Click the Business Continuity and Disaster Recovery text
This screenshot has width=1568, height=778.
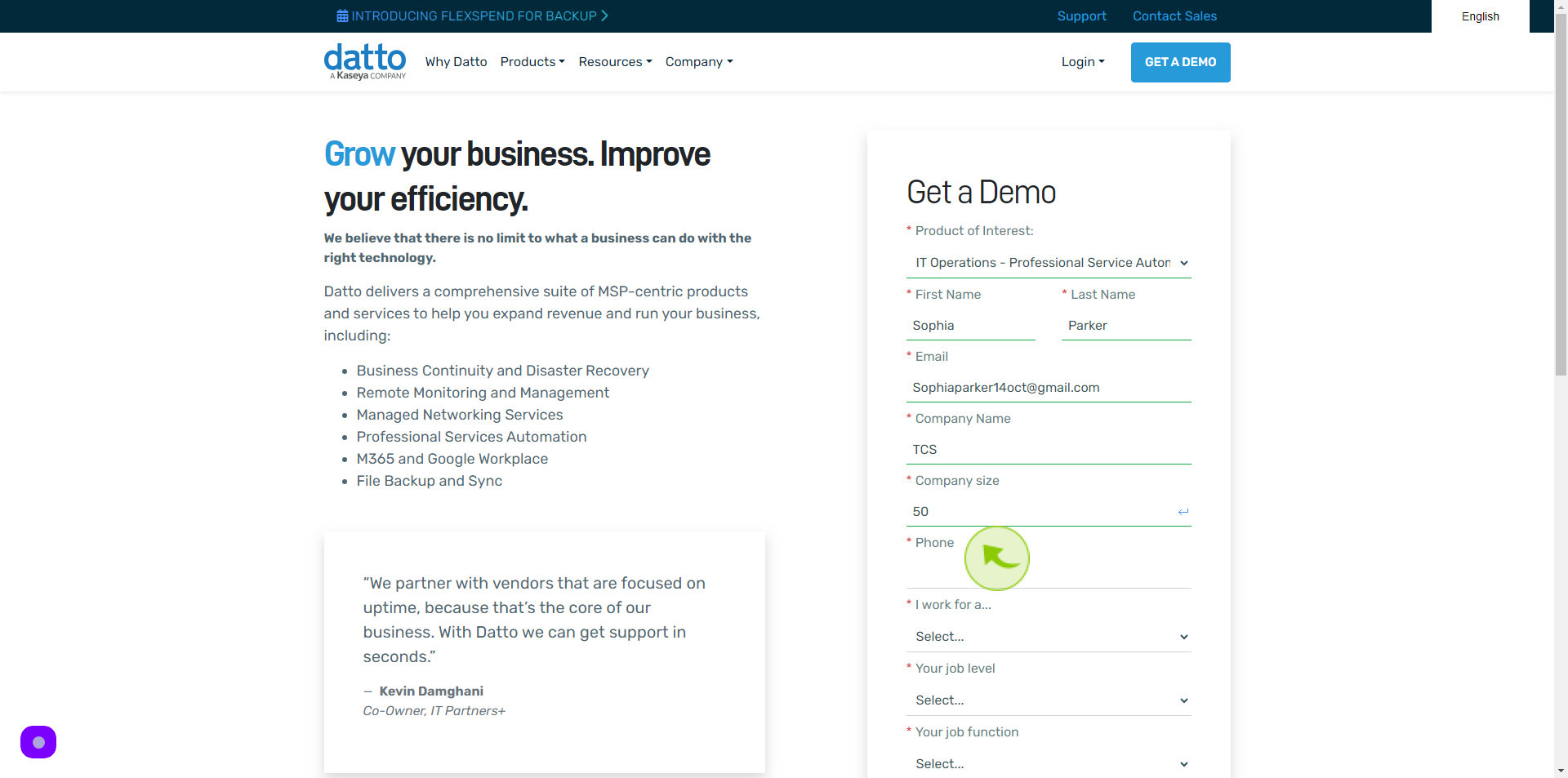(502, 371)
